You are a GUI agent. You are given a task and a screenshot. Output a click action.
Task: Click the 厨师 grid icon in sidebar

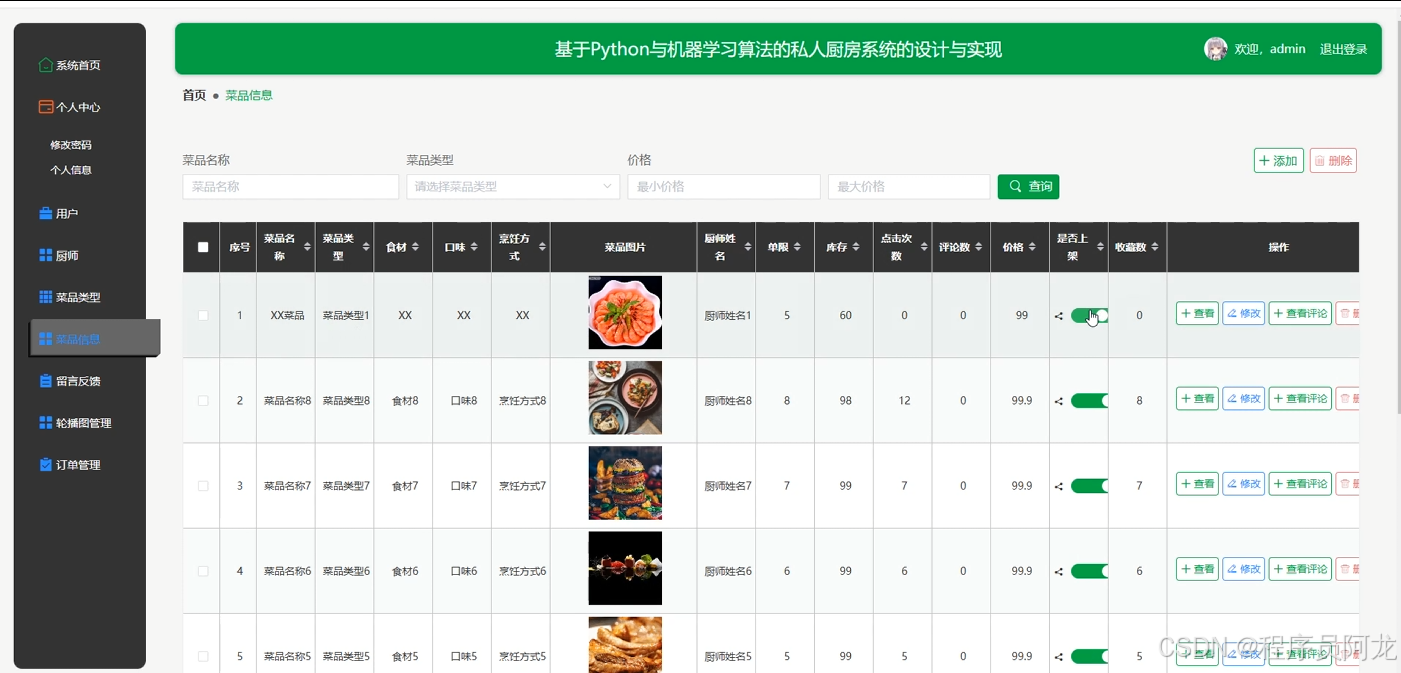(x=45, y=255)
